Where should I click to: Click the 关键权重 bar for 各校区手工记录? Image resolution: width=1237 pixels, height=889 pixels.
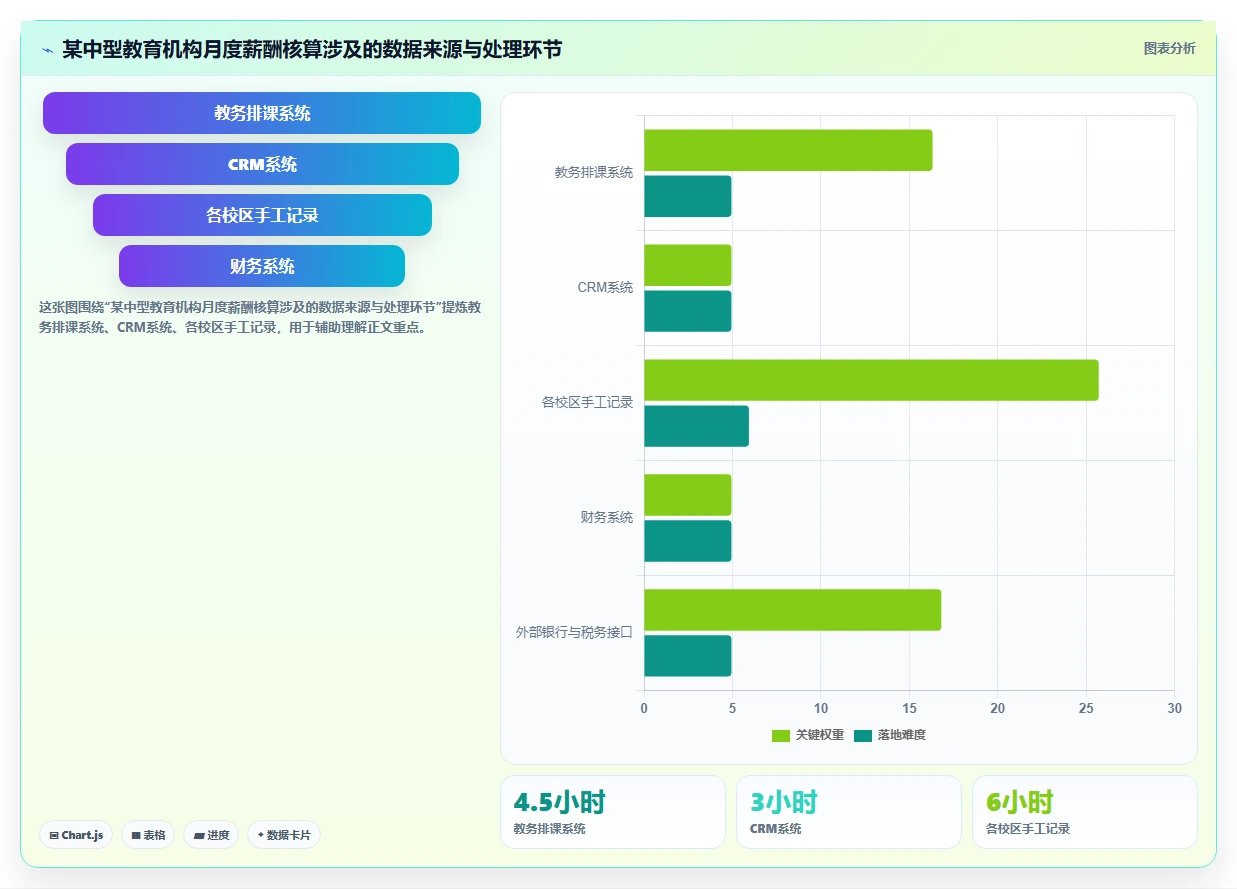[x=871, y=380]
